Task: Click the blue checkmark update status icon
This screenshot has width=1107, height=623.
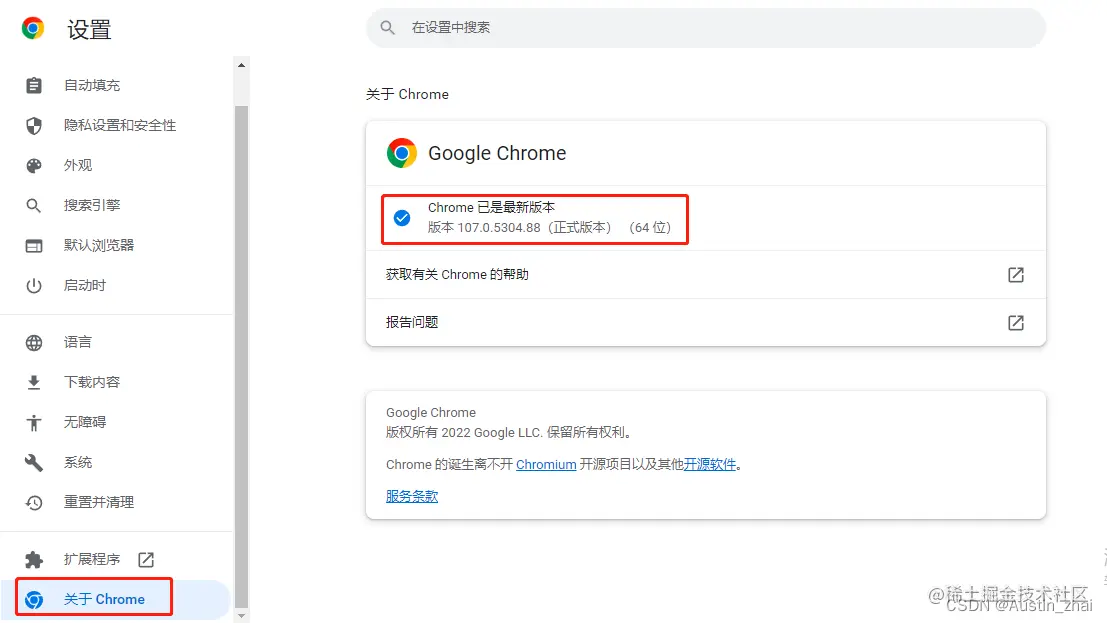Action: (402, 218)
